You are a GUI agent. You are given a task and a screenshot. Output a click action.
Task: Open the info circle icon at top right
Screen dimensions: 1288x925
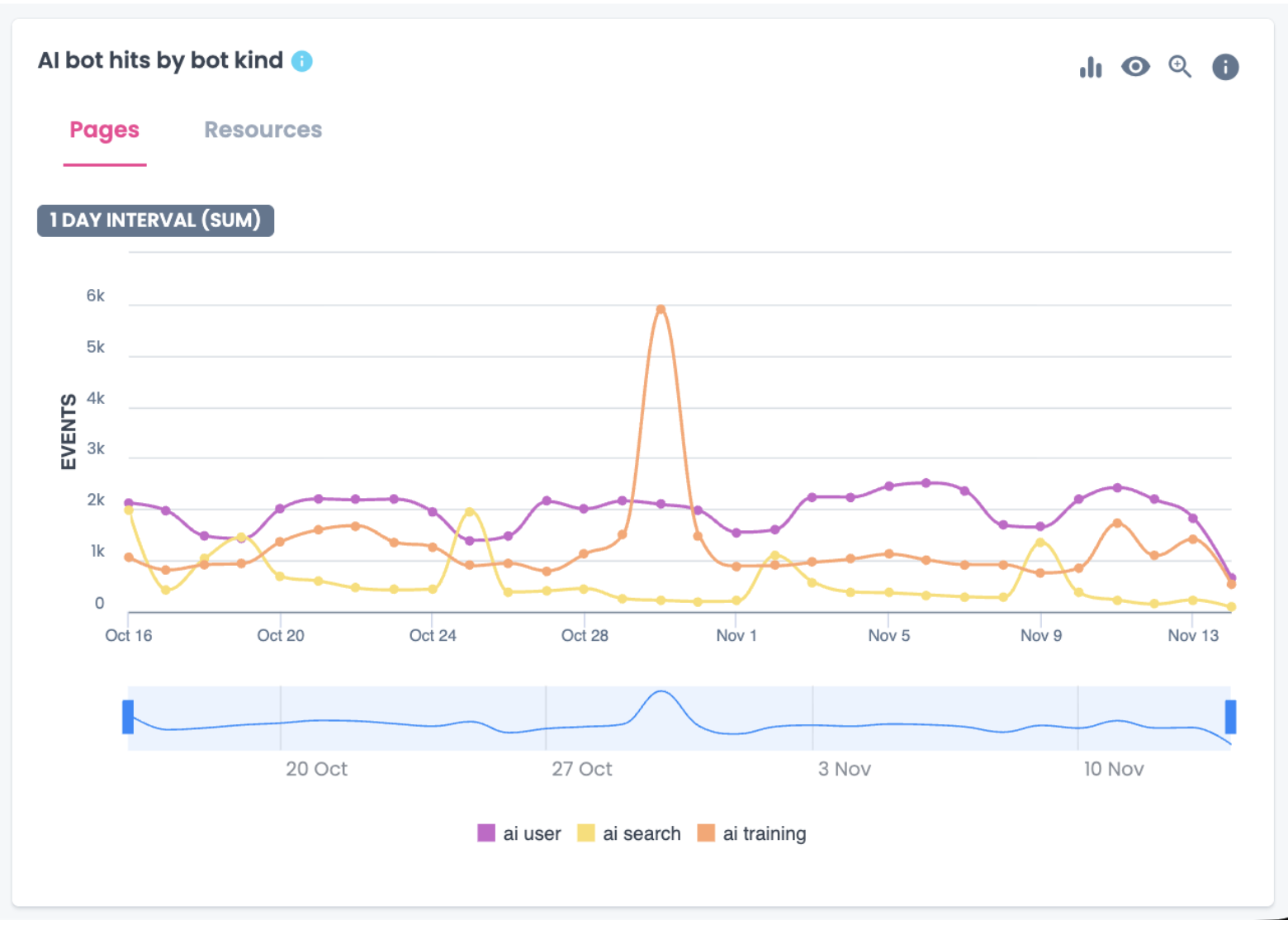coord(1225,67)
